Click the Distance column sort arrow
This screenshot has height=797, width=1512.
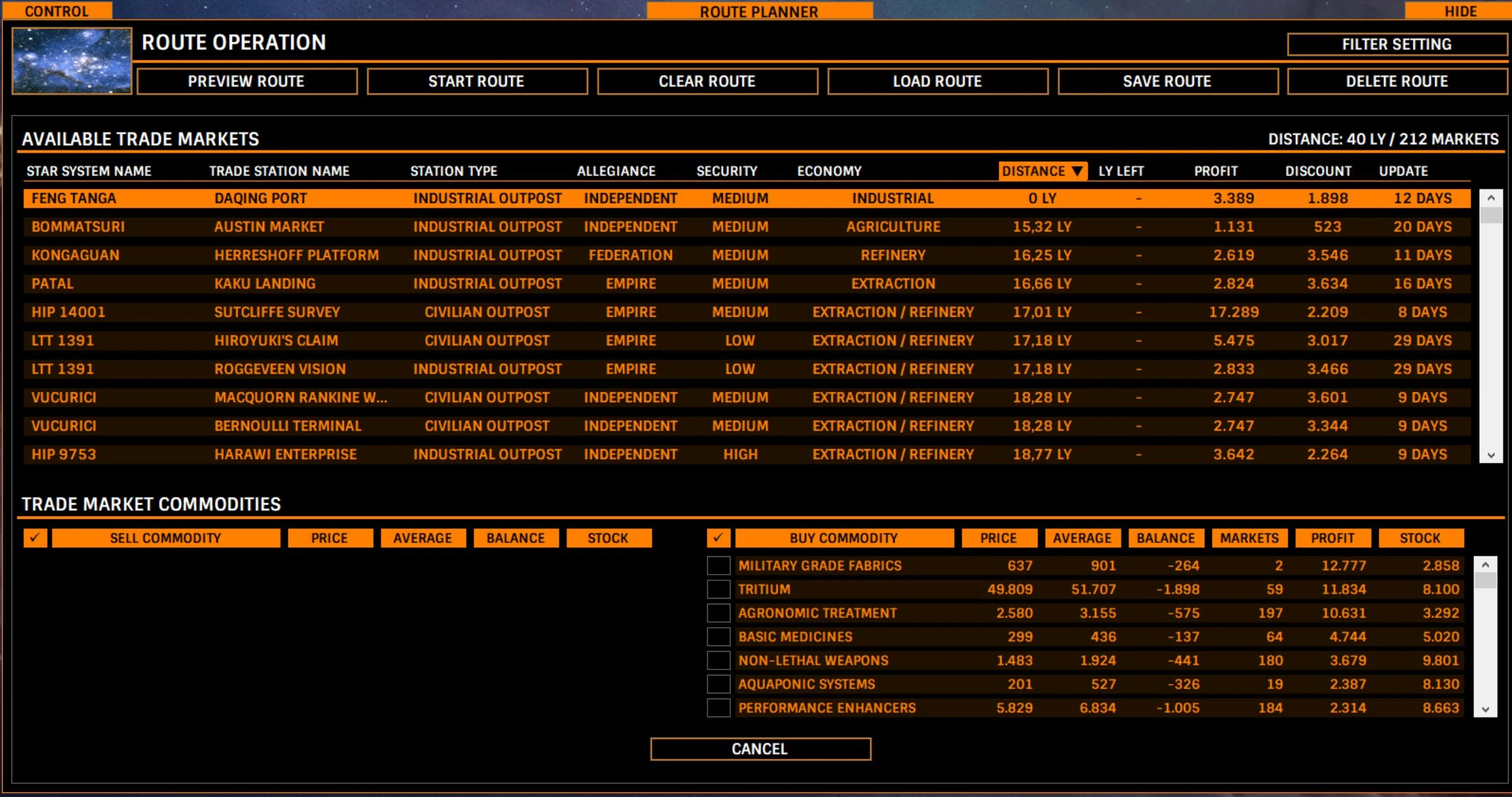click(x=1077, y=171)
